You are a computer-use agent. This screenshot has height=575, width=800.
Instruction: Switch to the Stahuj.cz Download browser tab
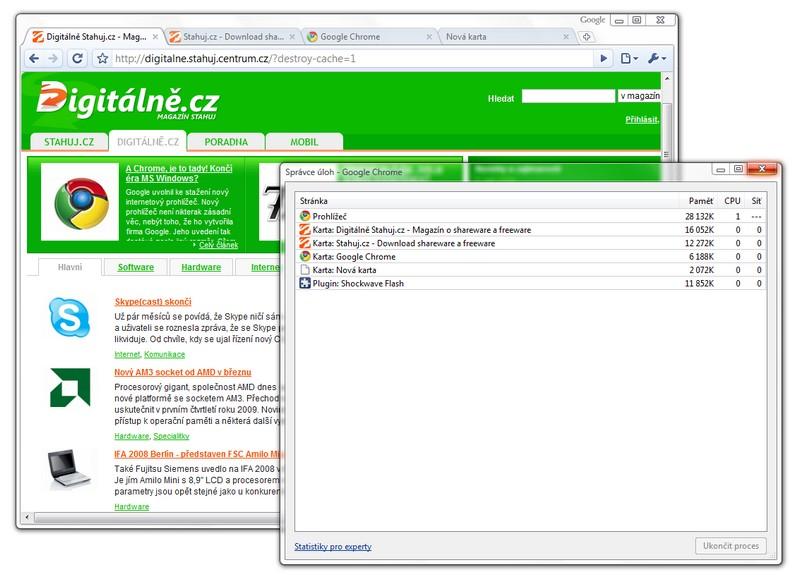point(232,37)
